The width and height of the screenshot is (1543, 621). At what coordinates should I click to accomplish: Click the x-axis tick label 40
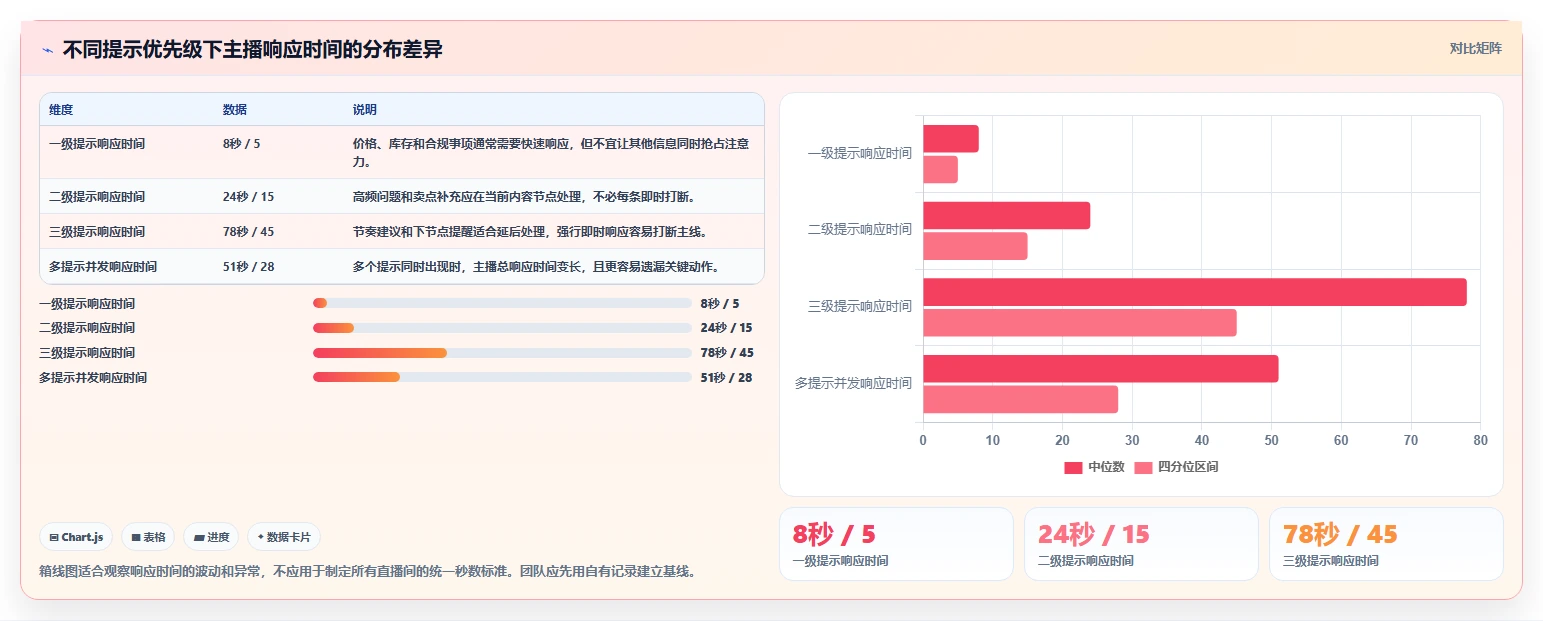[1201, 440]
